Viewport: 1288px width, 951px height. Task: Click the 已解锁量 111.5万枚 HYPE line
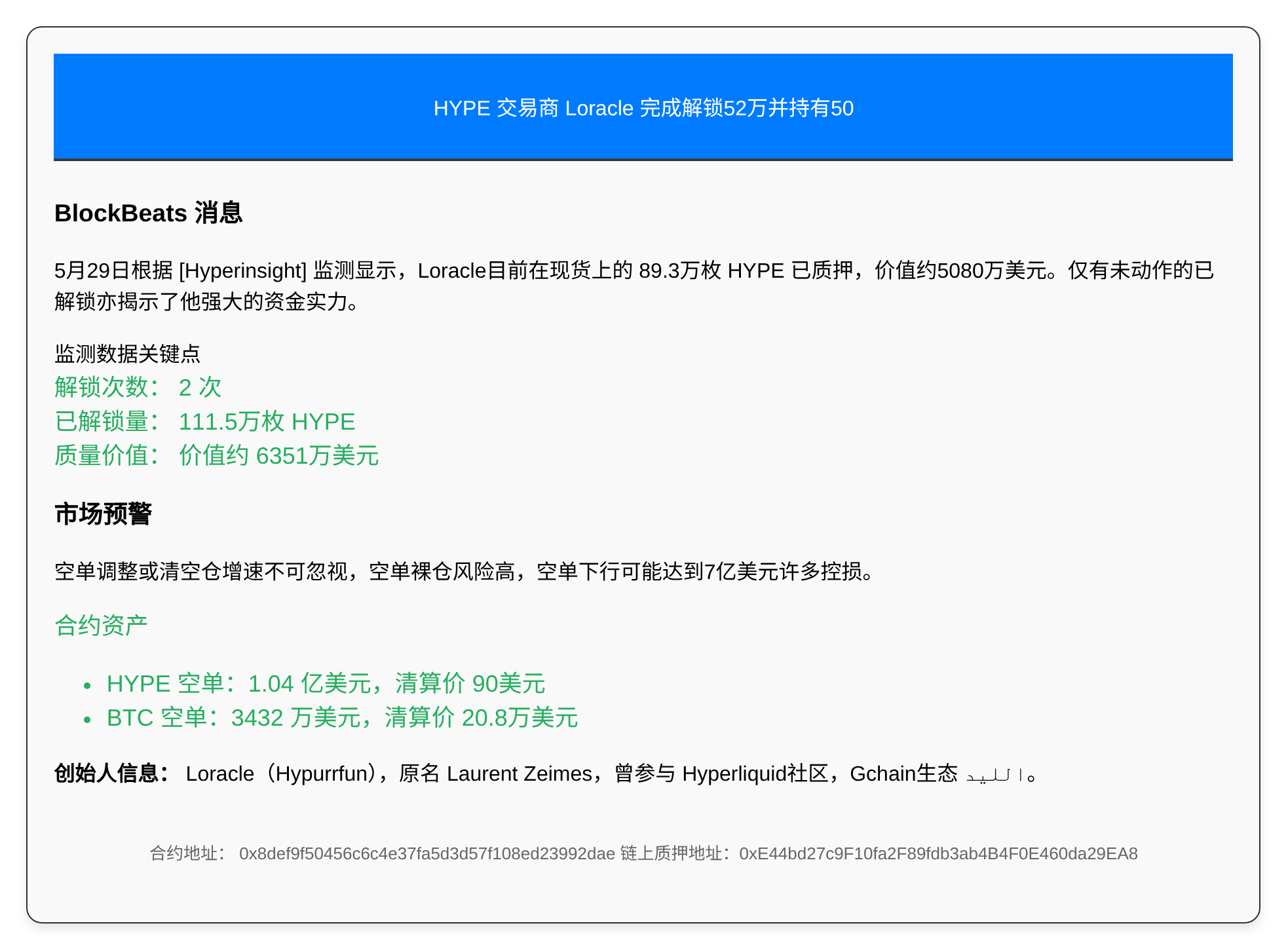[x=205, y=421]
